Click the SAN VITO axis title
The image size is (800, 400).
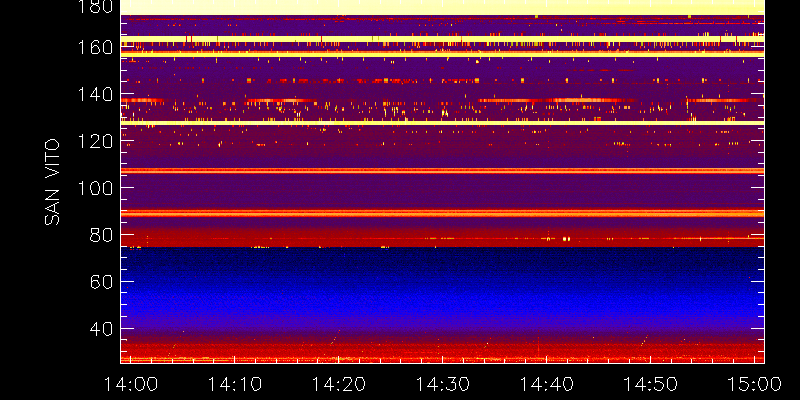pos(52,182)
